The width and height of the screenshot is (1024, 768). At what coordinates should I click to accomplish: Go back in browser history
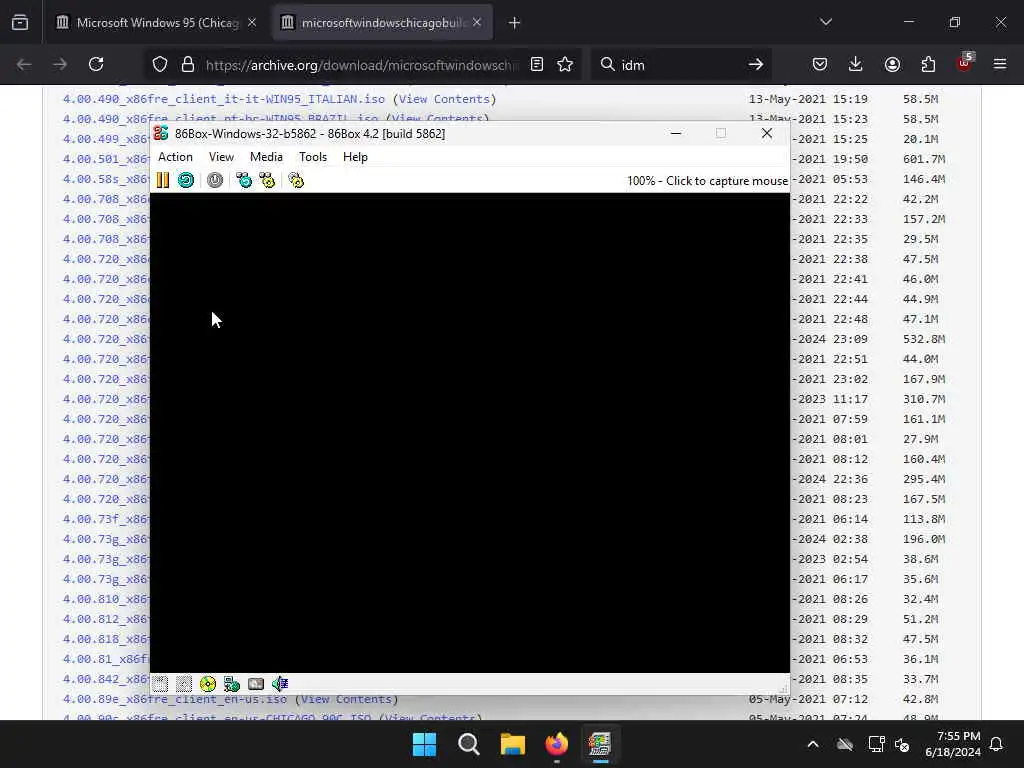click(x=24, y=64)
